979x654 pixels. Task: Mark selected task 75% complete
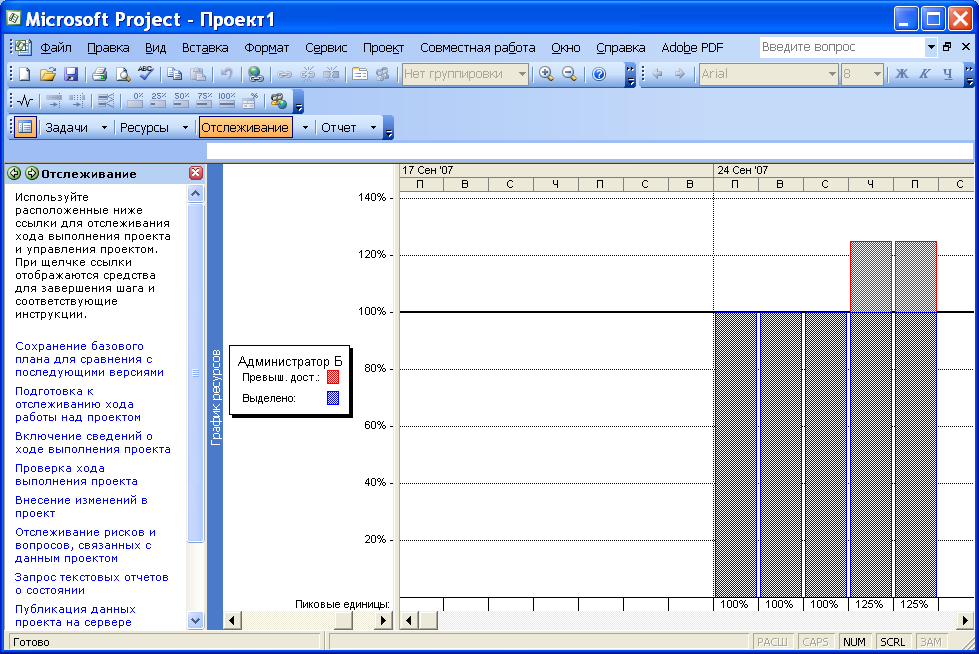204,101
